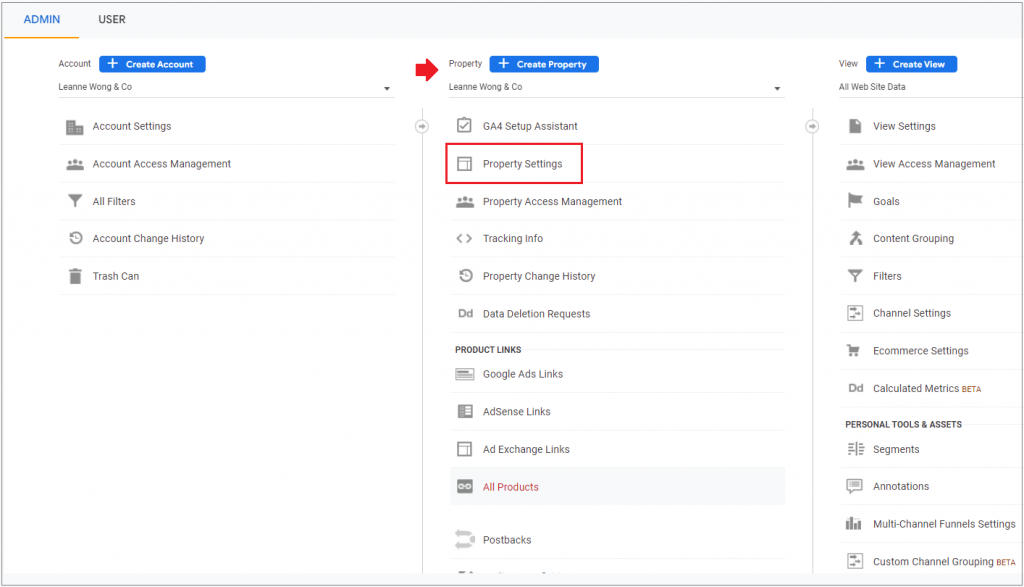
Task: Open Account Settings link
Action: [x=132, y=126]
